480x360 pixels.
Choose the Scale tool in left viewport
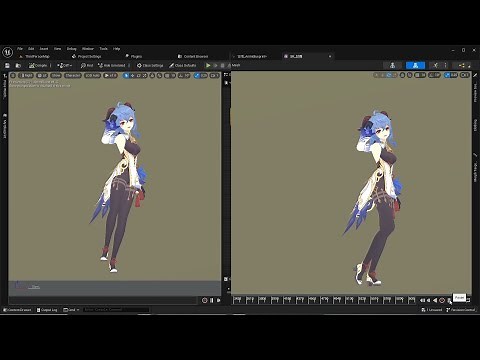pos(145,76)
